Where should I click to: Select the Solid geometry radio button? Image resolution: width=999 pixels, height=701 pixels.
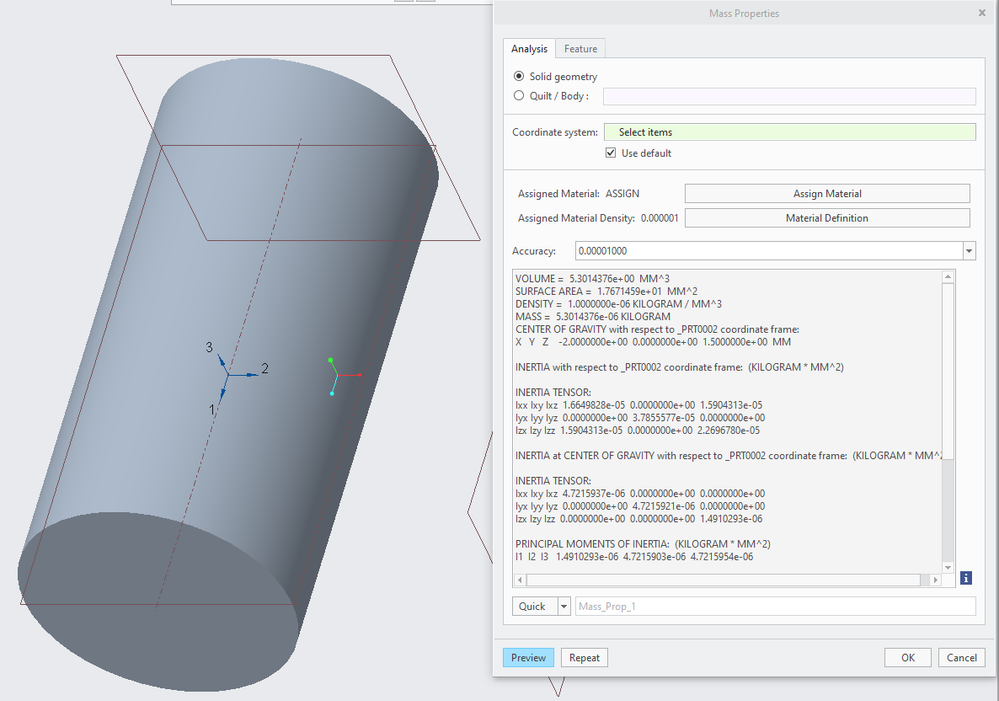coord(518,76)
